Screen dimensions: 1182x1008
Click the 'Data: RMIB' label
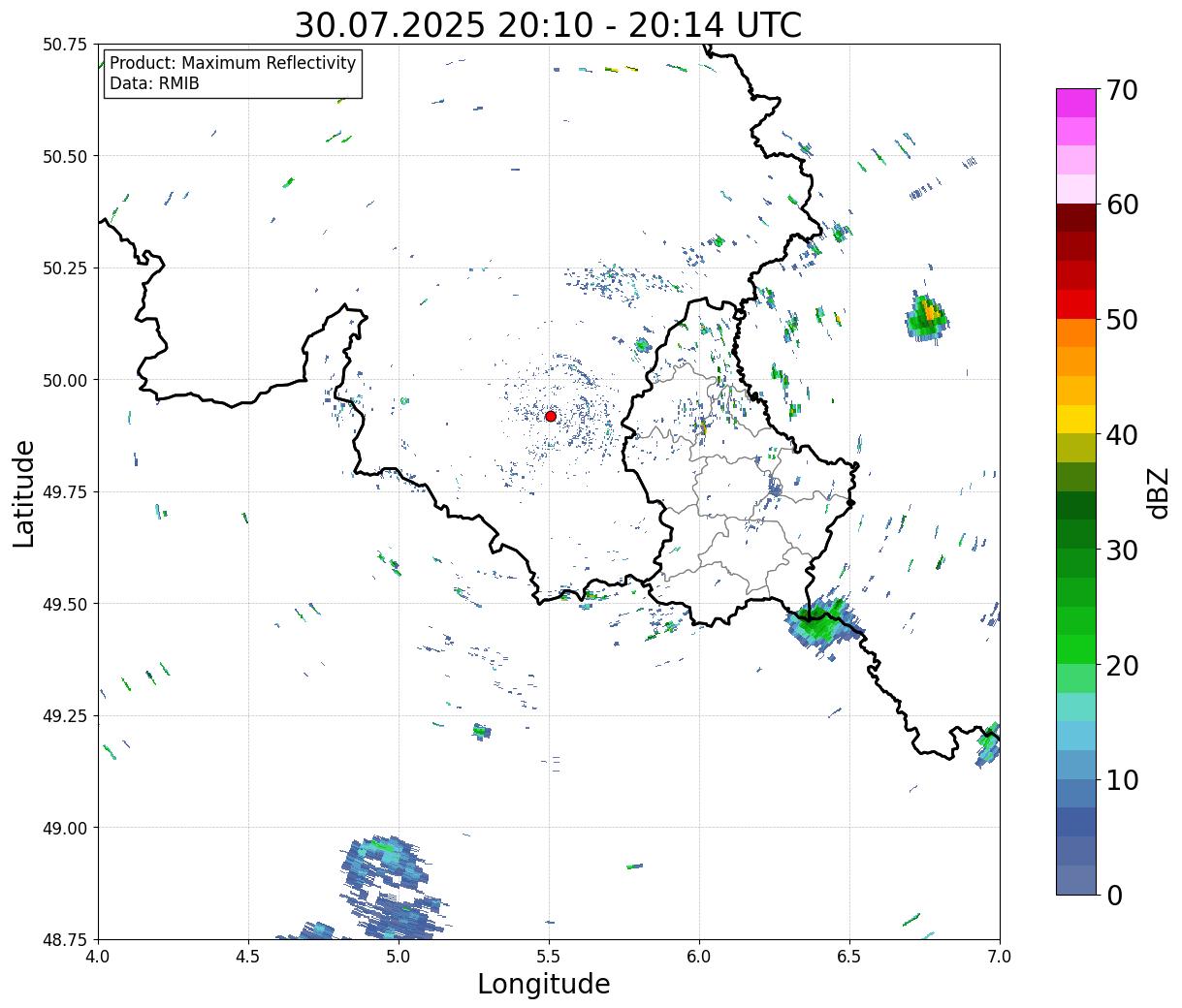click(154, 83)
